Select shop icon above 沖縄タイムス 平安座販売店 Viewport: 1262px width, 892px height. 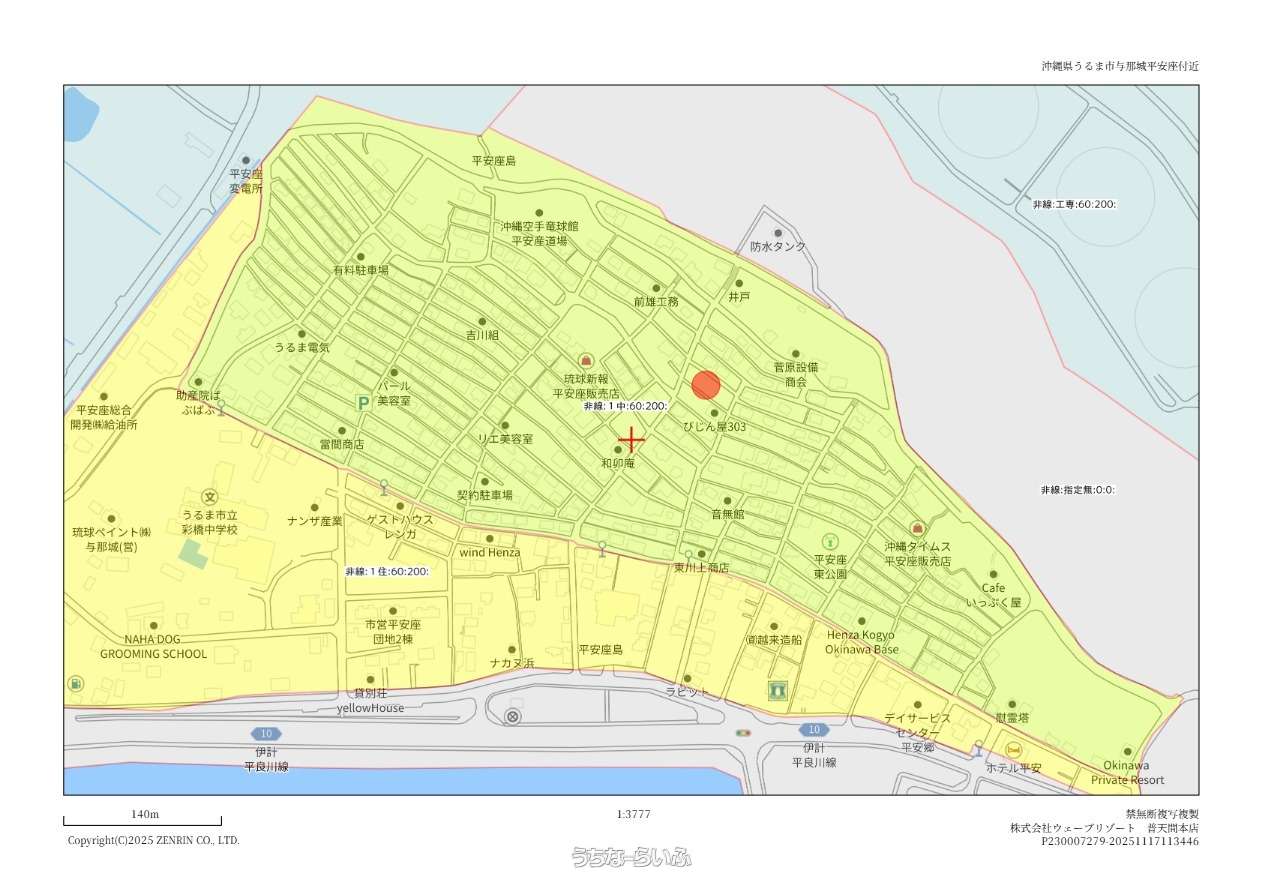pos(917,528)
